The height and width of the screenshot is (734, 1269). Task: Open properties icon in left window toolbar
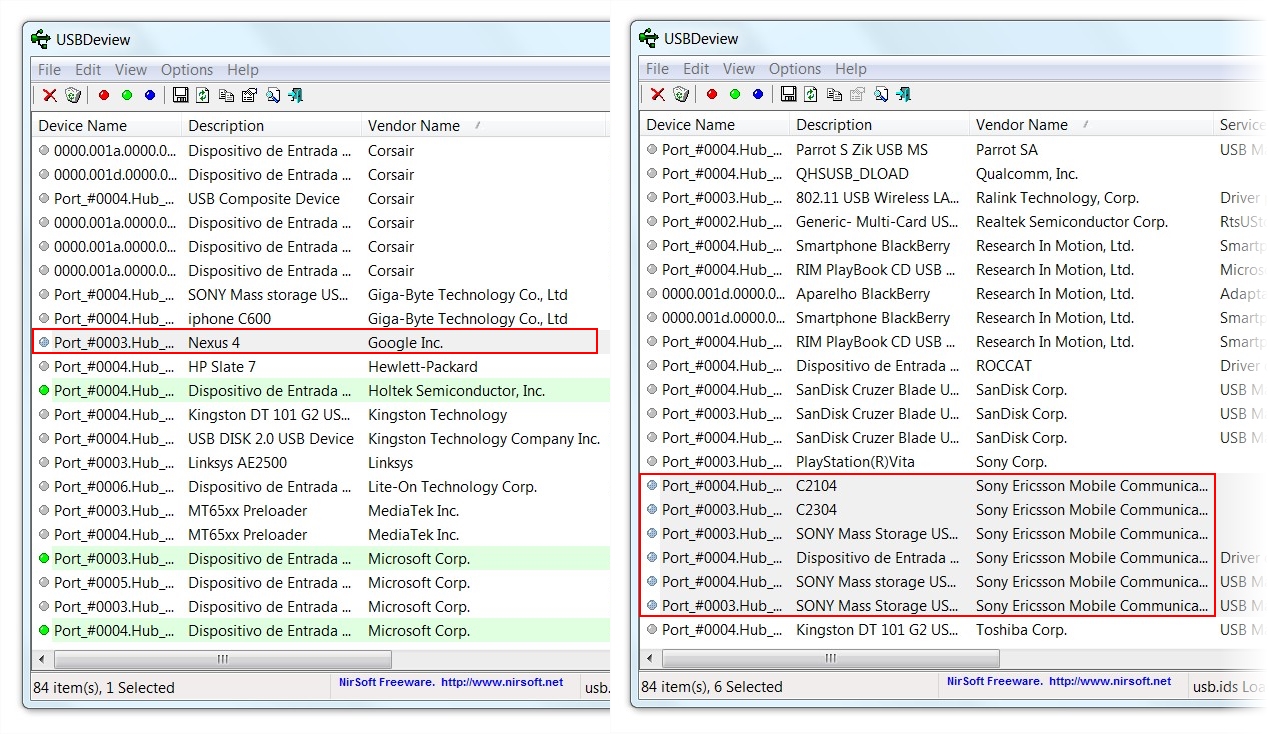click(249, 95)
